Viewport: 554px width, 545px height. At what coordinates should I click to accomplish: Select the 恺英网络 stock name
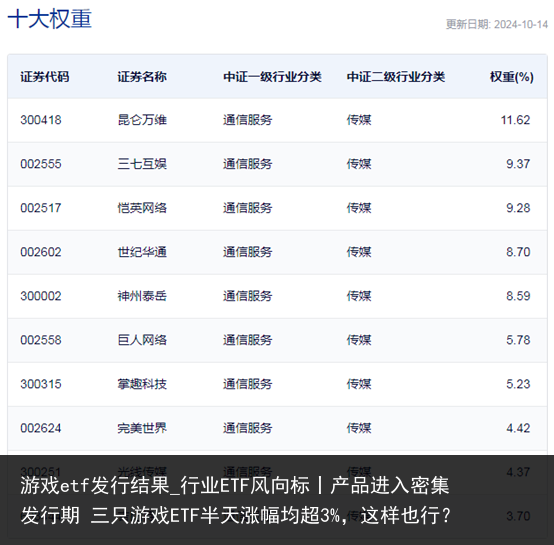click(142, 208)
